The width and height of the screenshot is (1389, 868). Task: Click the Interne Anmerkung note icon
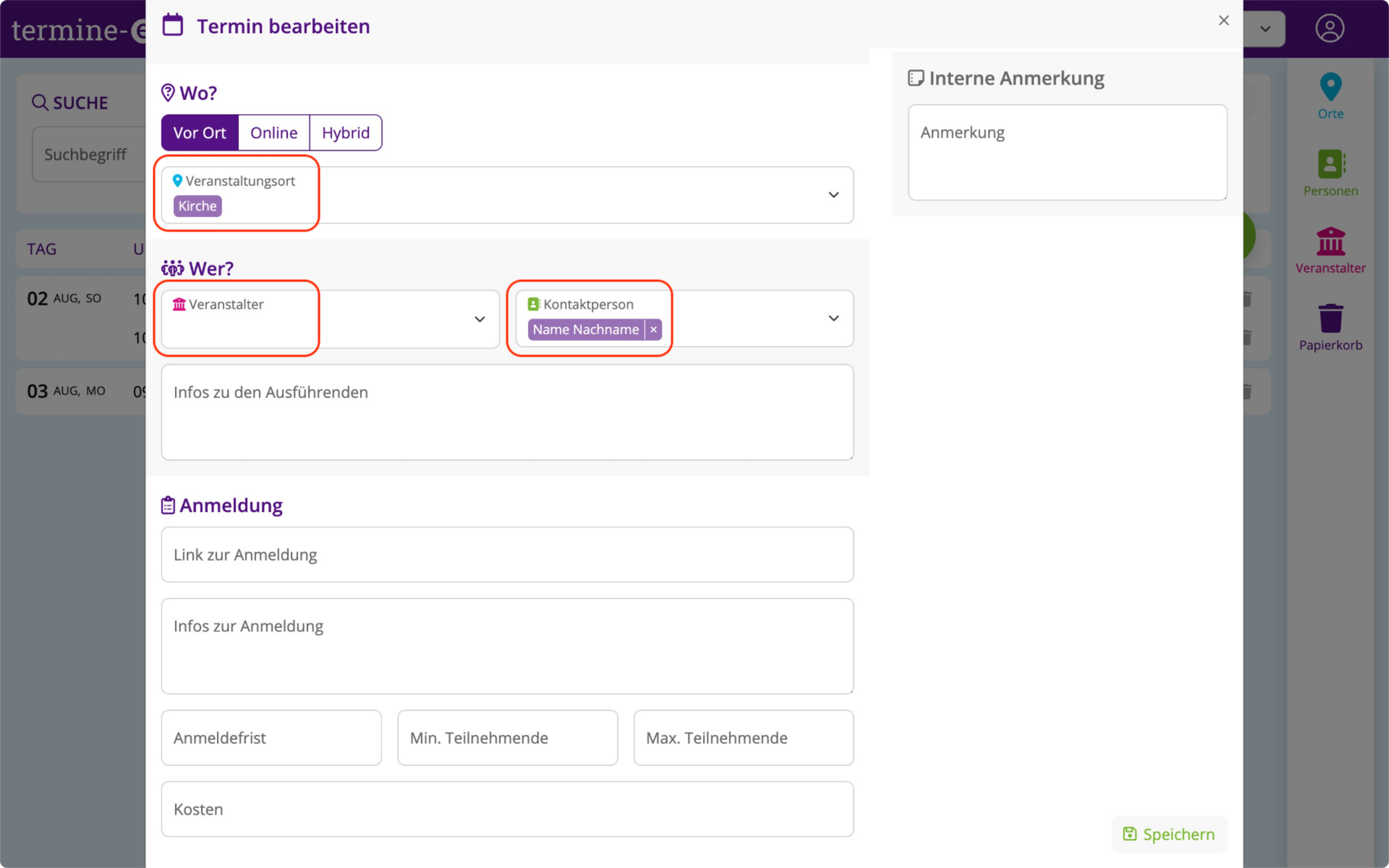[x=915, y=78]
